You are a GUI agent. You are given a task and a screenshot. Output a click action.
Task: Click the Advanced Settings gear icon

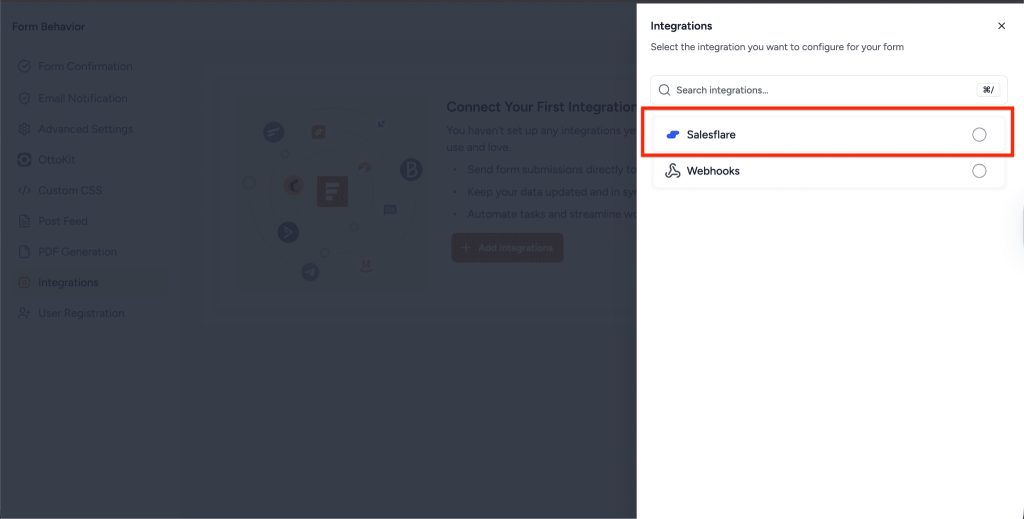click(x=25, y=129)
